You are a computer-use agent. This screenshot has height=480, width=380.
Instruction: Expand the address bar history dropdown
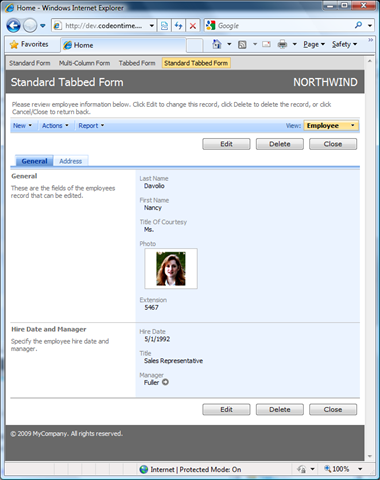pyautogui.click(x=152, y=26)
